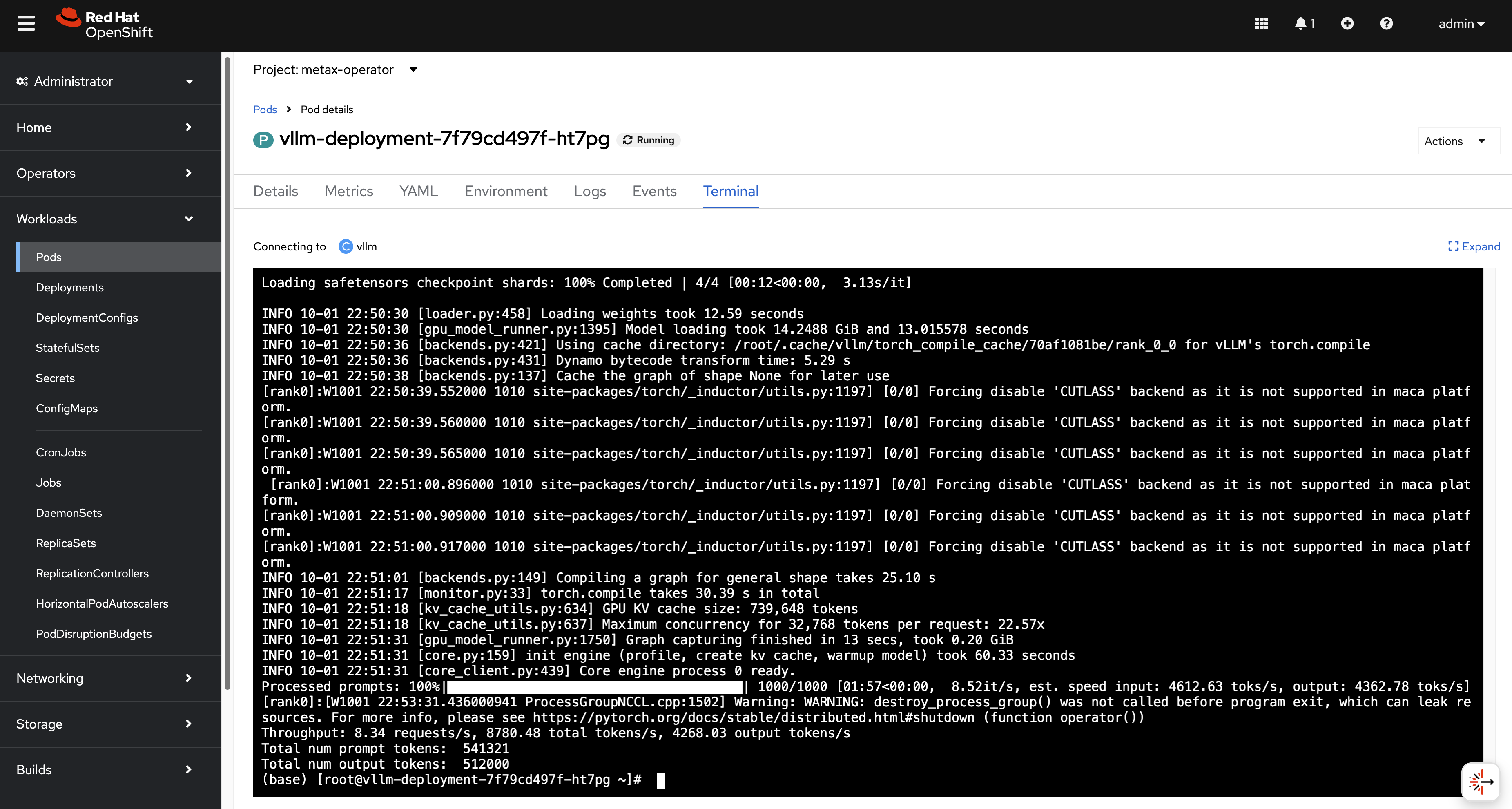Expand the terminal to full screen

tap(1474, 246)
